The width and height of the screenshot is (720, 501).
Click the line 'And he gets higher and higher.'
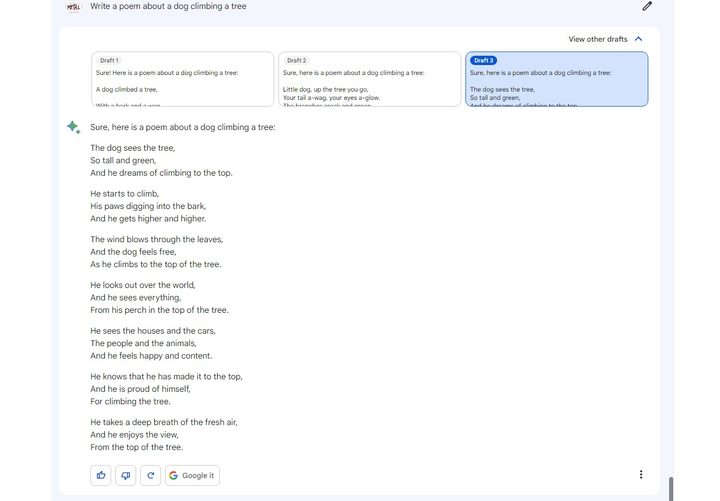point(148,219)
